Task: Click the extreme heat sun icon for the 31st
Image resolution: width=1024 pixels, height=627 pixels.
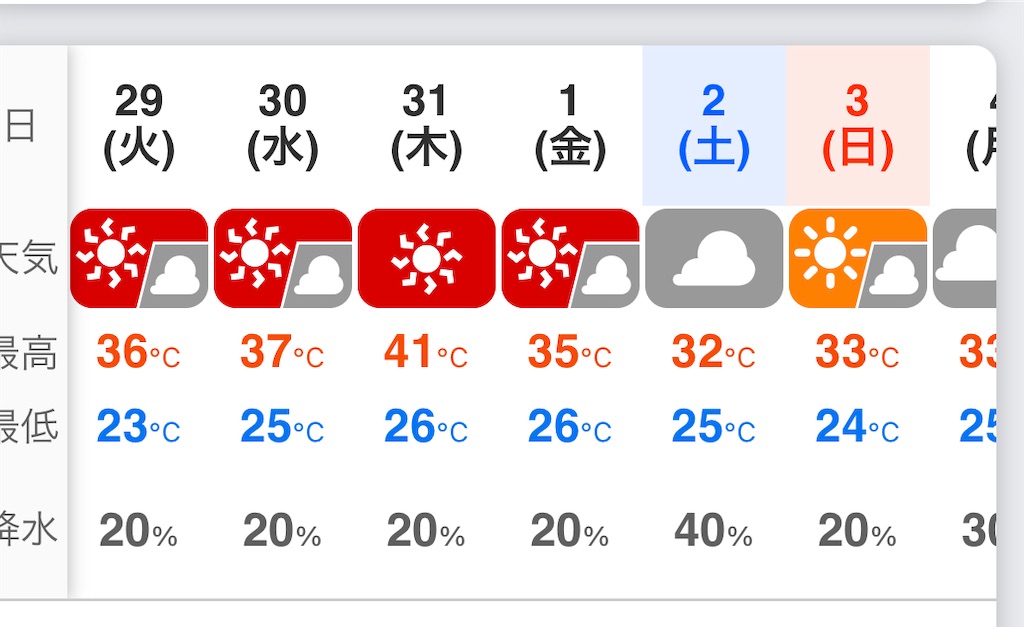Action: pos(426,258)
